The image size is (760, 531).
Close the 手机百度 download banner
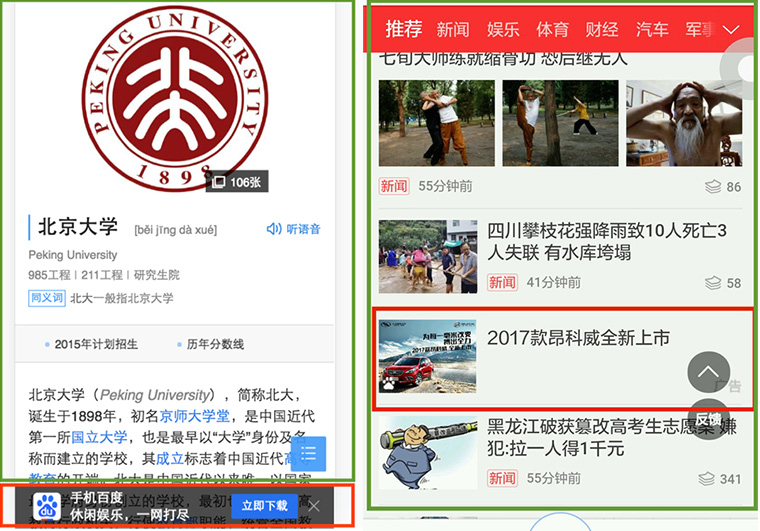[314, 506]
